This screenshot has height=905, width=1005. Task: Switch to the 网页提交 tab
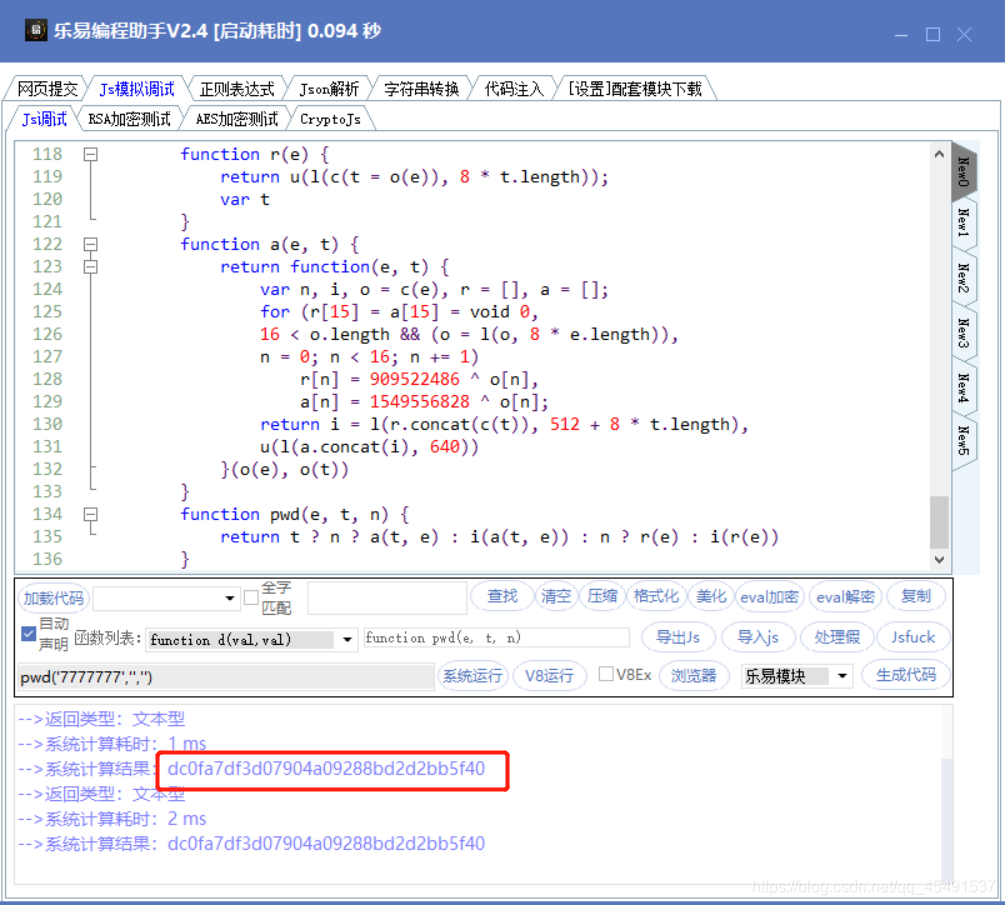click(x=47, y=89)
